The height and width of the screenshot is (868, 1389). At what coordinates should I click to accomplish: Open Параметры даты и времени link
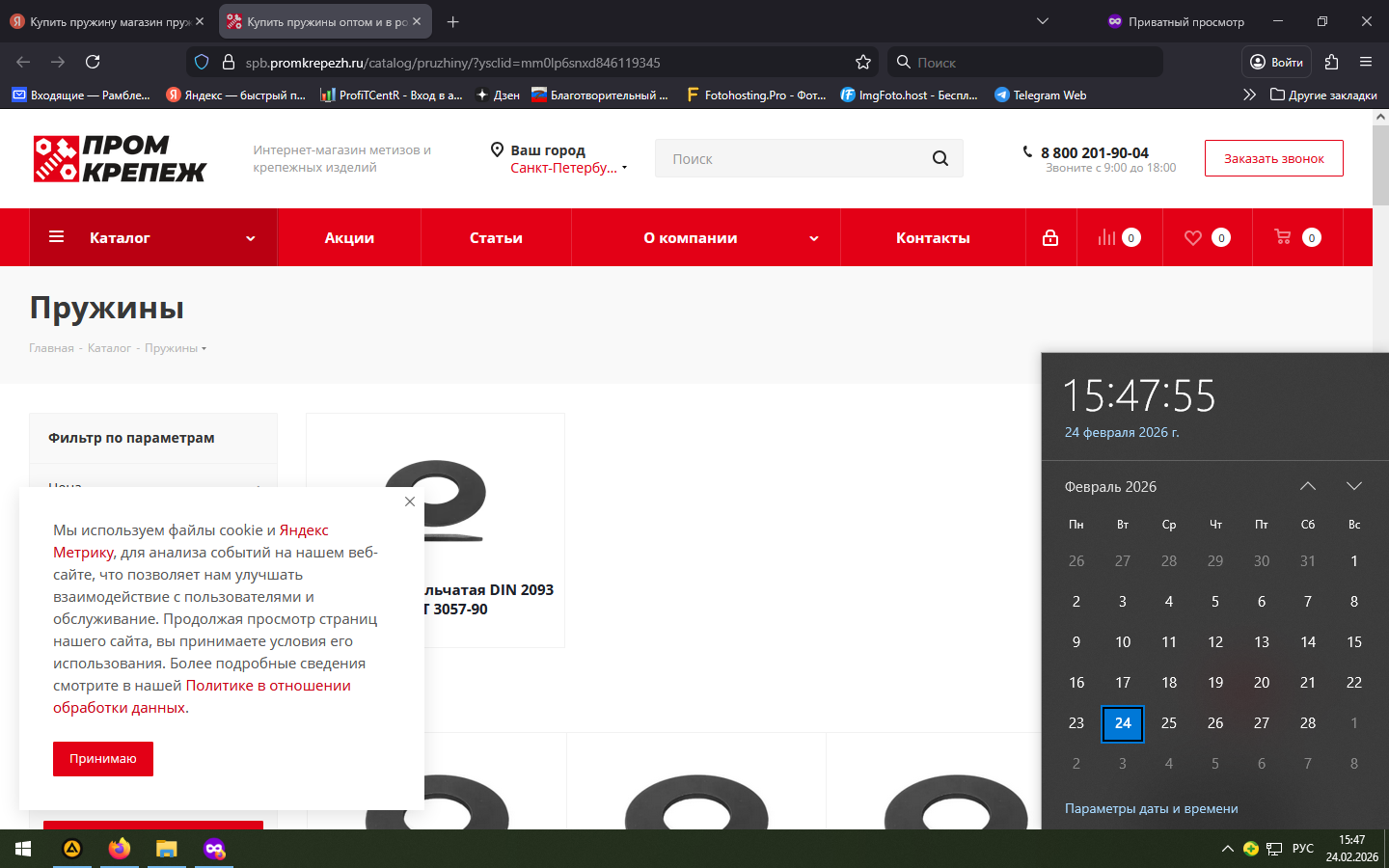(1151, 808)
